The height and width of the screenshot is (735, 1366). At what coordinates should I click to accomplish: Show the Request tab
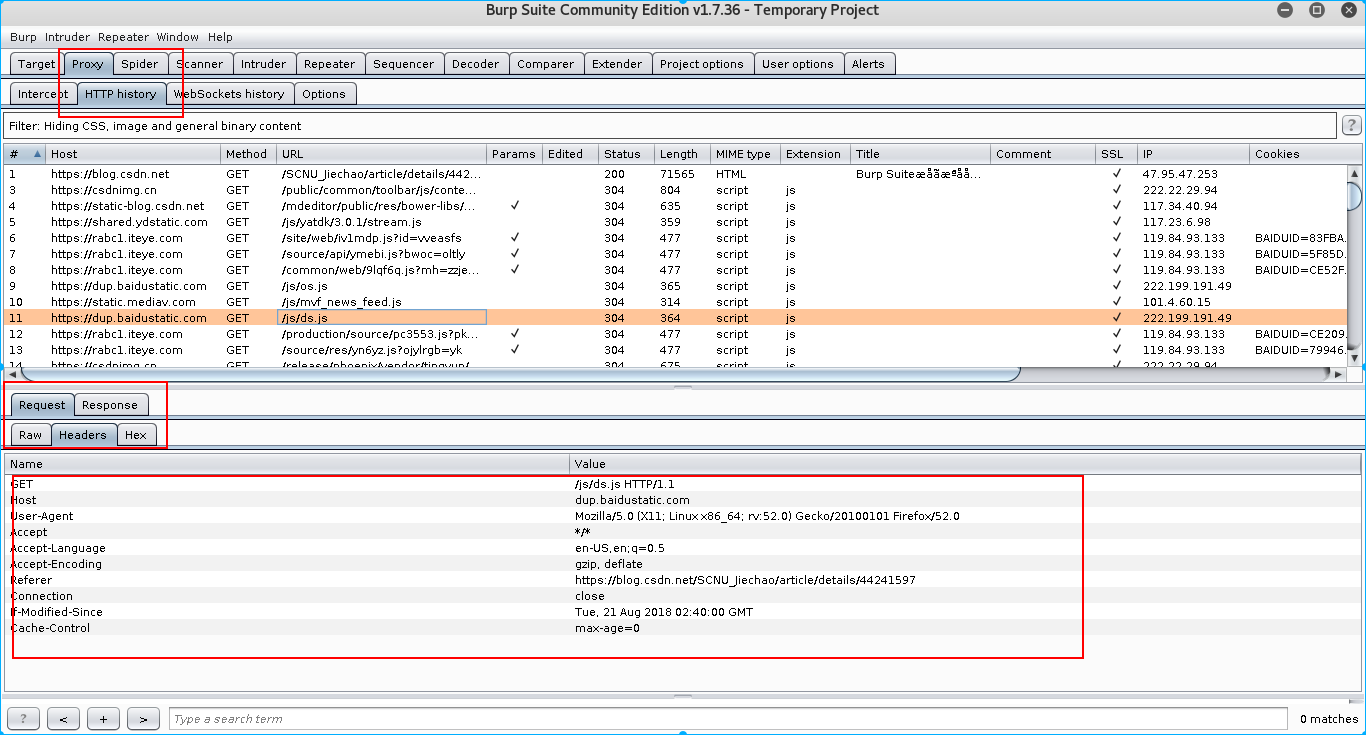(42, 405)
